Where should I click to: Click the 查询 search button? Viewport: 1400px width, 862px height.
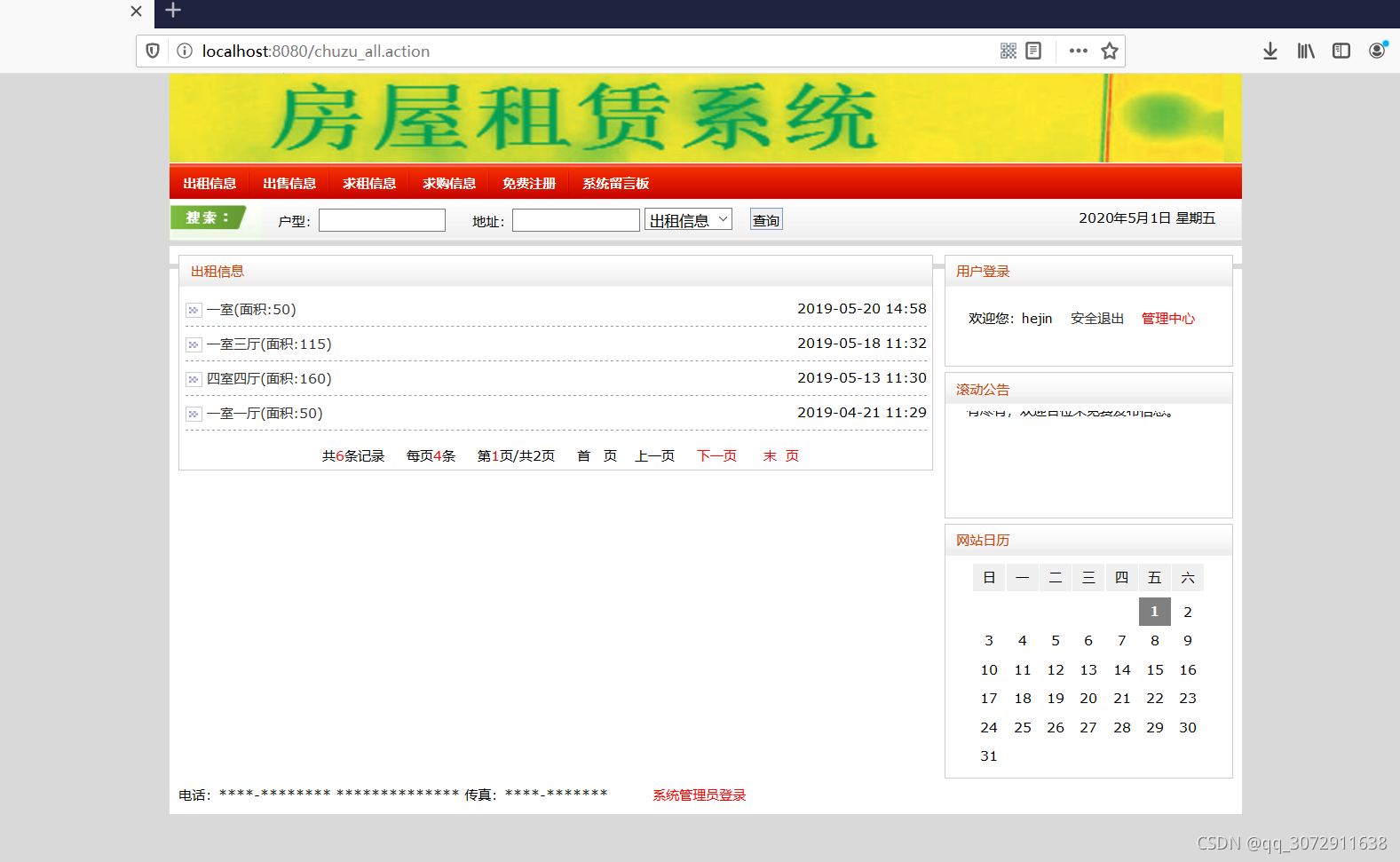(766, 220)
